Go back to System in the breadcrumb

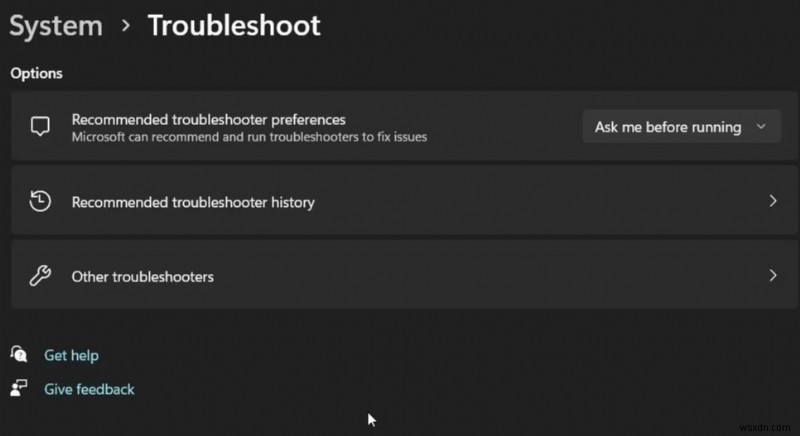(x=56, y=25)
